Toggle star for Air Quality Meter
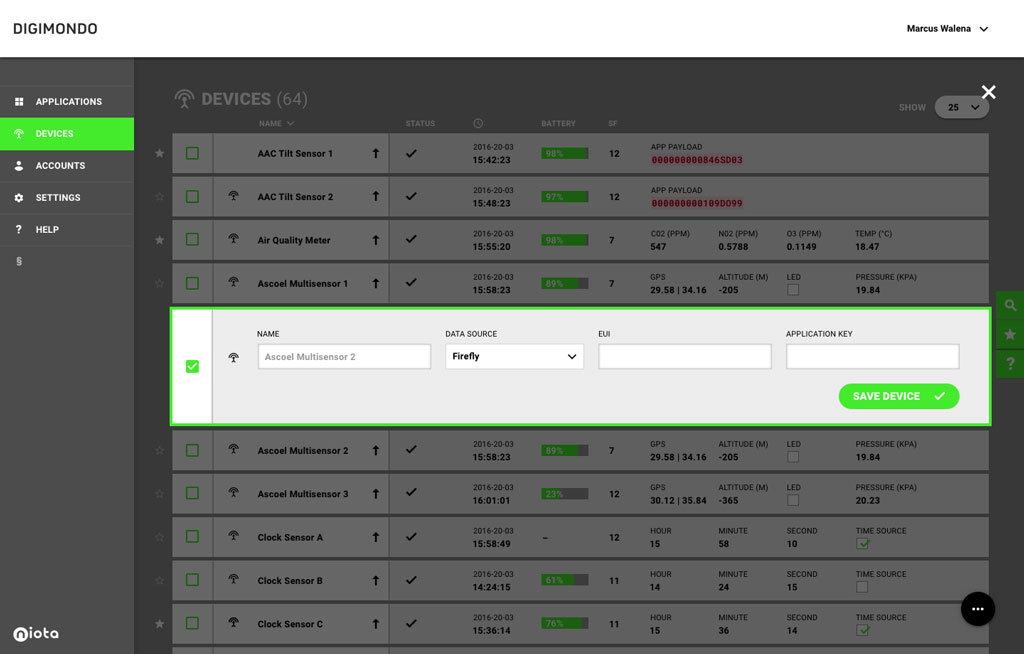The image size is (1024, 654). [159, 240]
